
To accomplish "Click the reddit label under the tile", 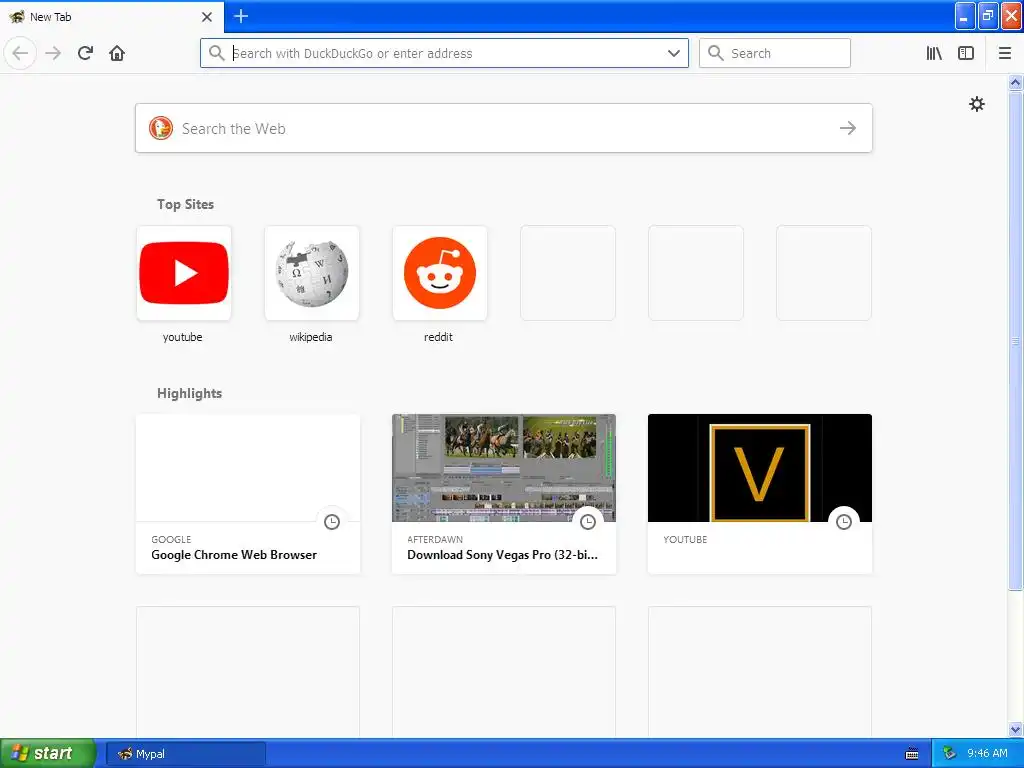I will [438, 337].
